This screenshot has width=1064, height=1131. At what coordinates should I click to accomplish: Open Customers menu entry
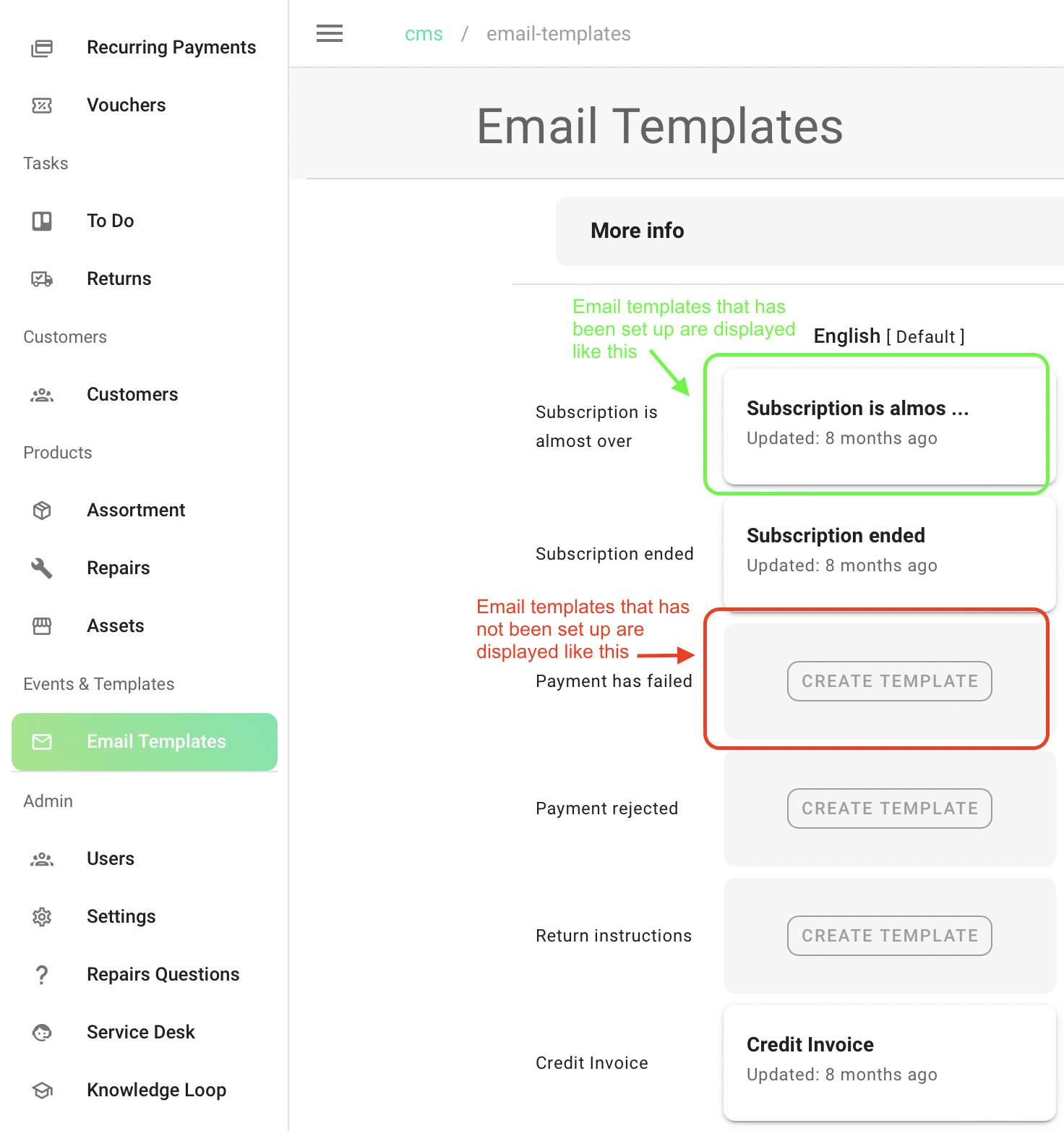tap(145, 395)
